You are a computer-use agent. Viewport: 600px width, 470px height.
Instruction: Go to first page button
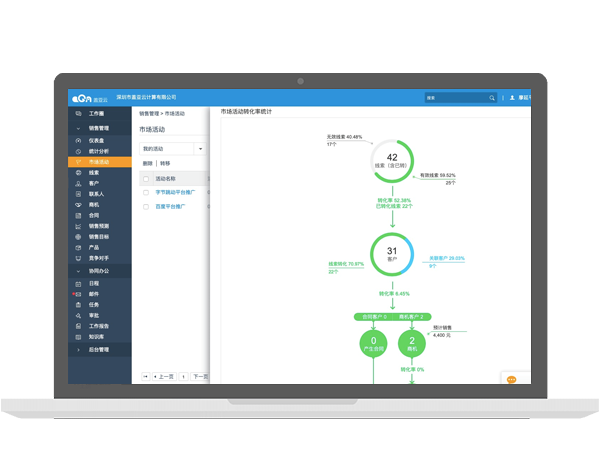tap(145, 377)
